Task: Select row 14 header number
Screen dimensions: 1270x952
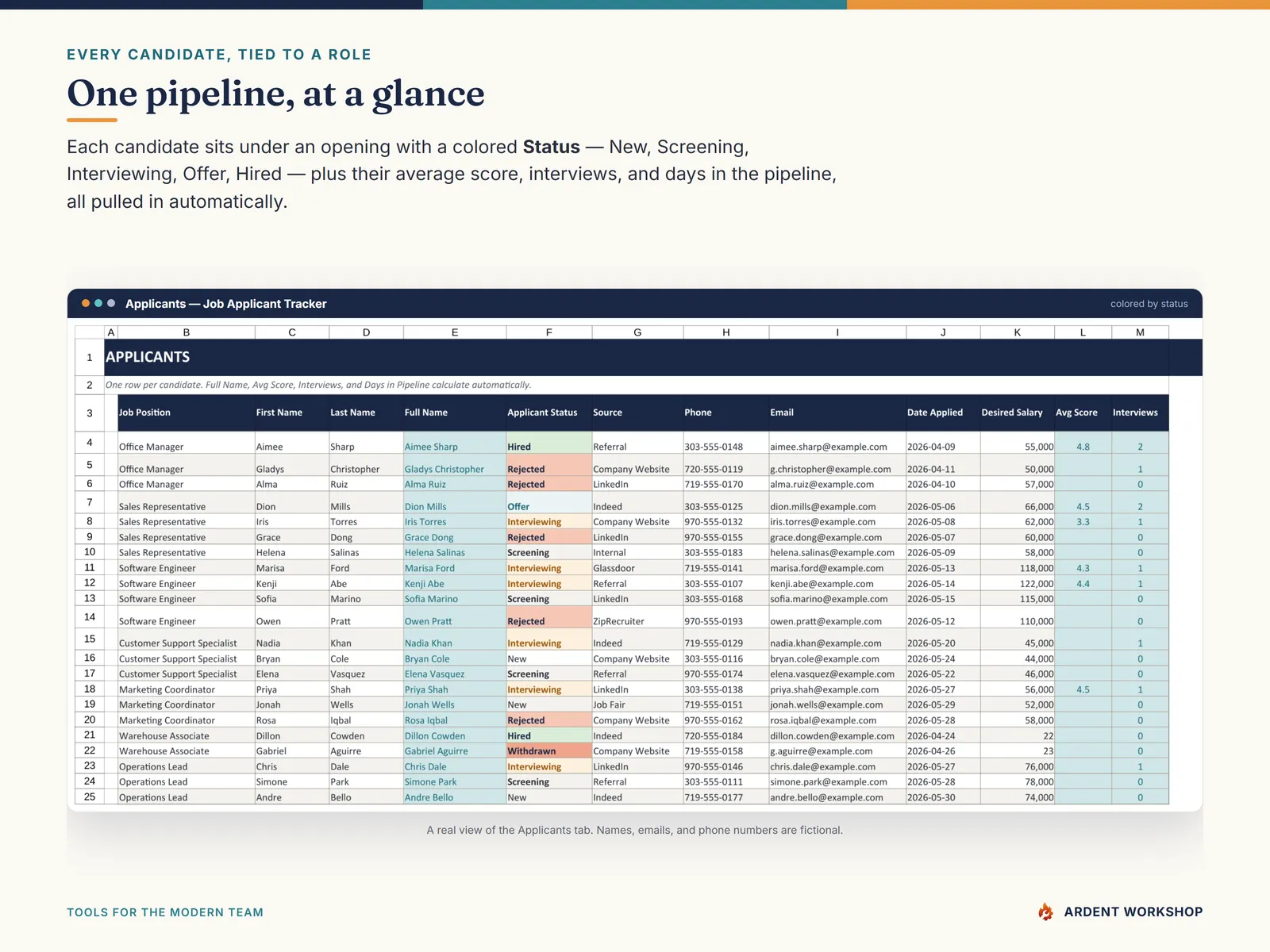Action: point(90,617)
